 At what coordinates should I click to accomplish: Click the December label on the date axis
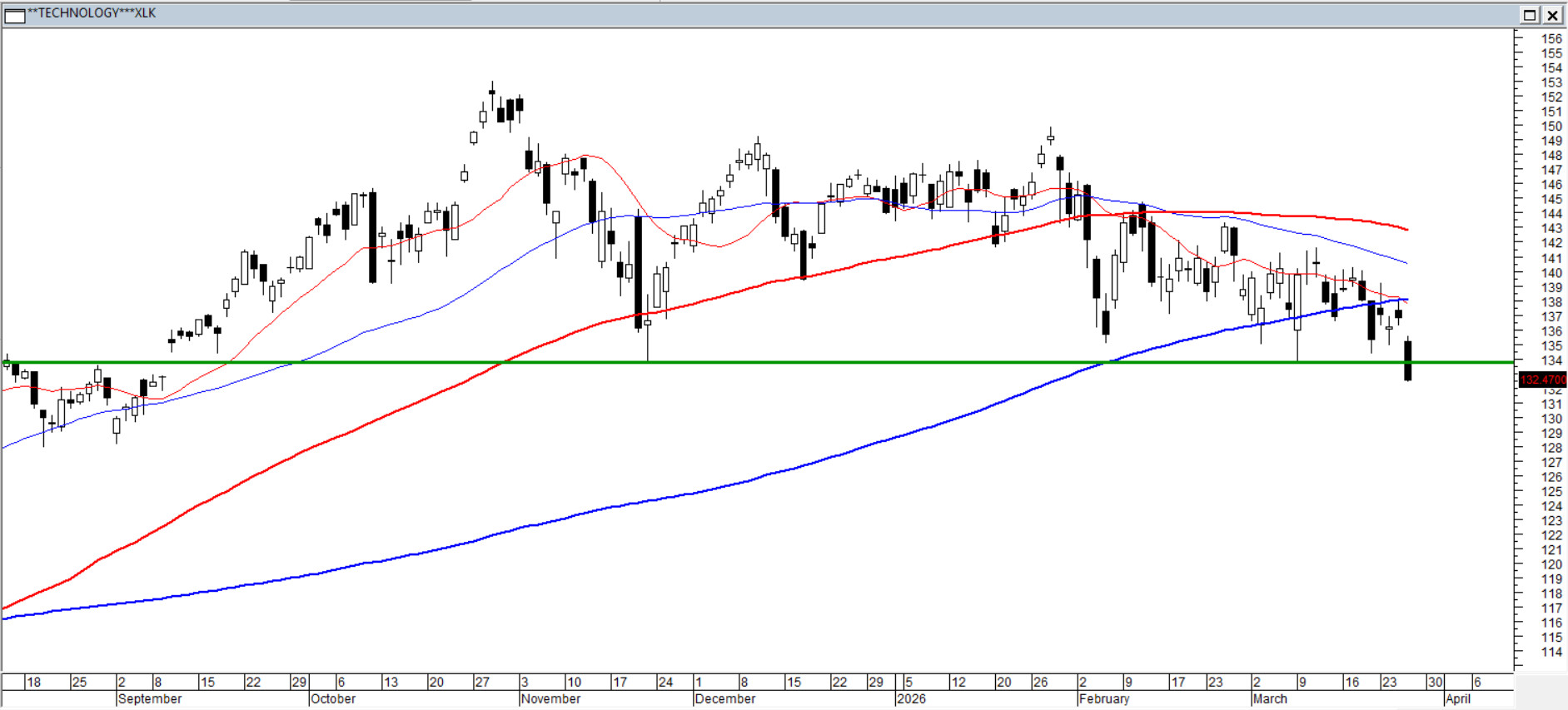[x=725, y=699]
